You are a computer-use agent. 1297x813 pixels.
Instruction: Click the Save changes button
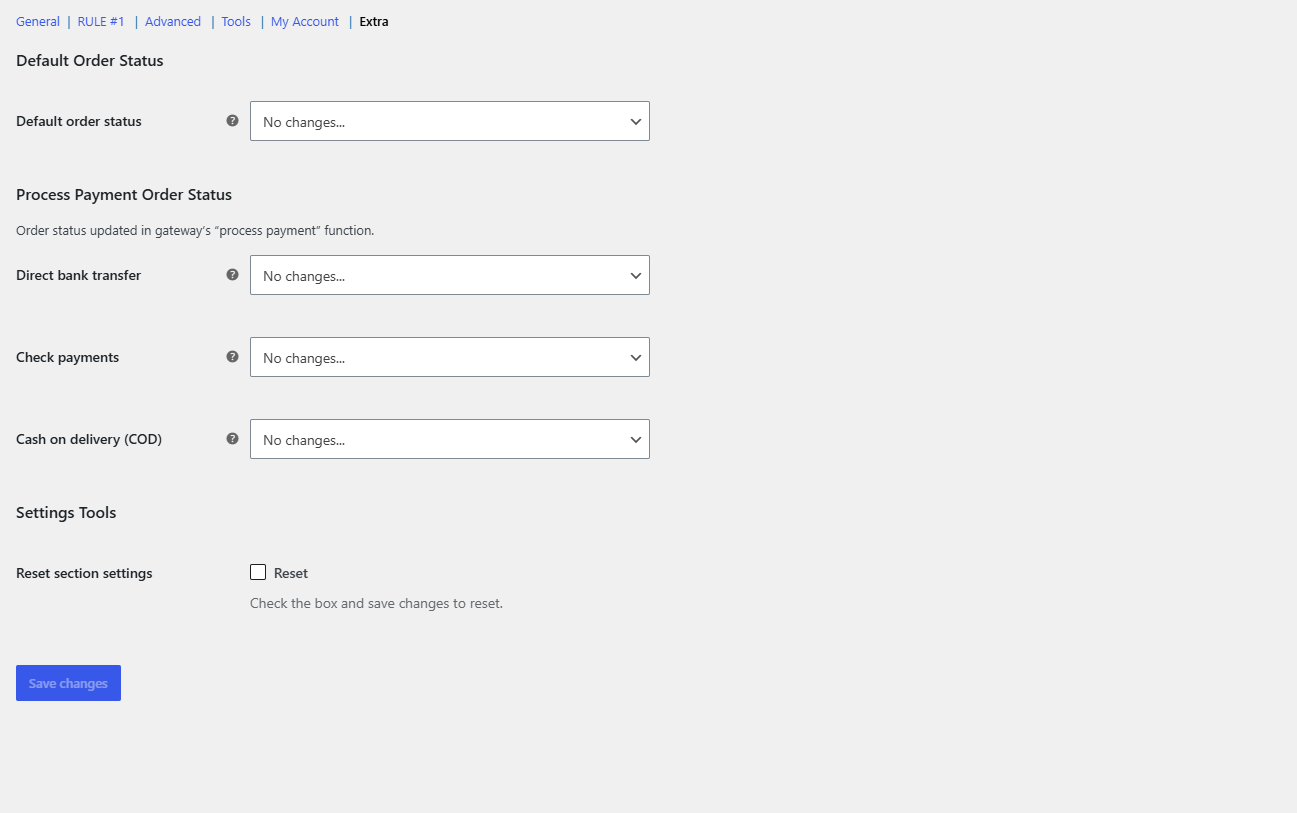68,683
